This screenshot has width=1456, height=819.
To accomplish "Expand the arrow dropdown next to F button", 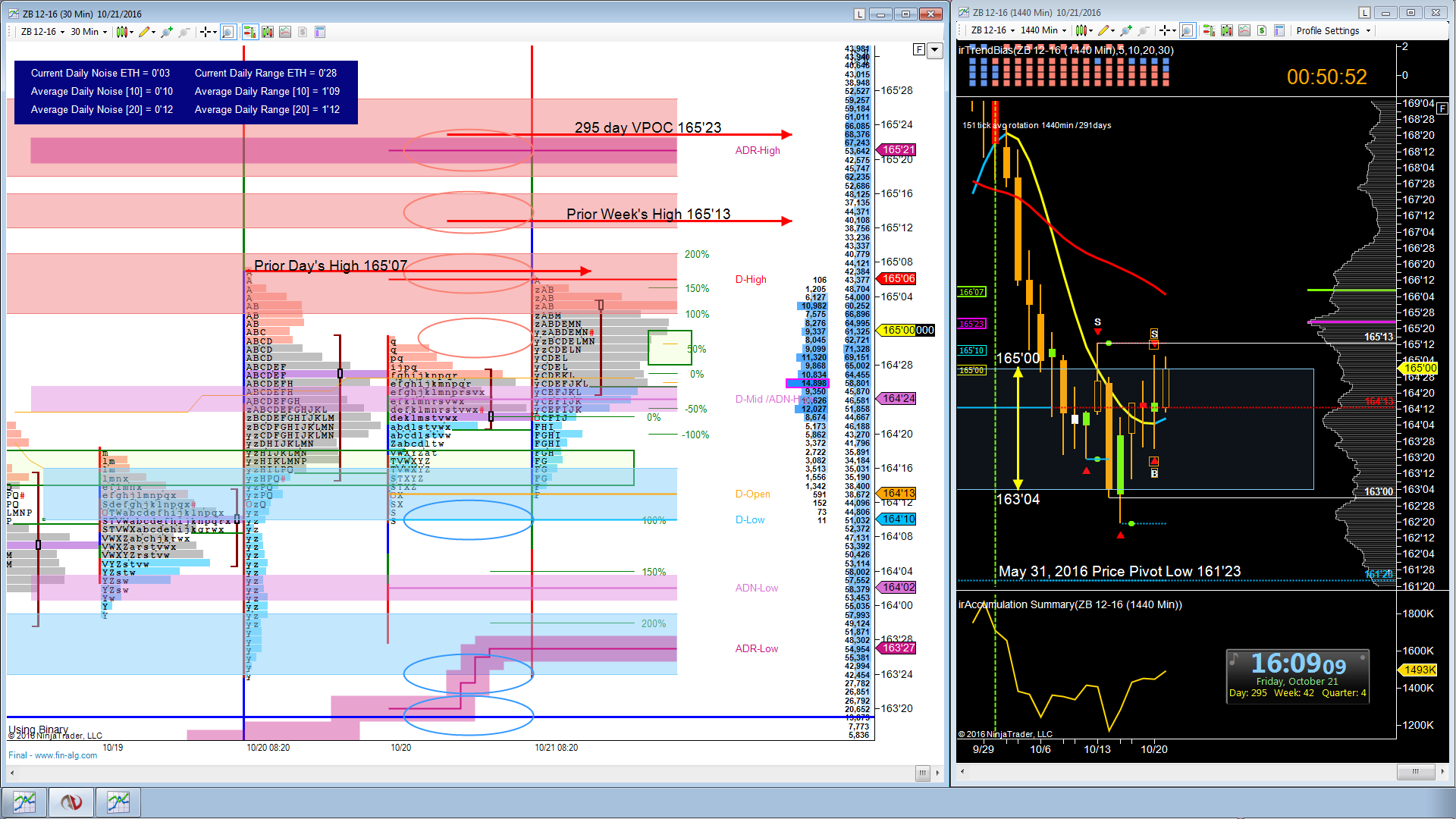I will [935, 50].
